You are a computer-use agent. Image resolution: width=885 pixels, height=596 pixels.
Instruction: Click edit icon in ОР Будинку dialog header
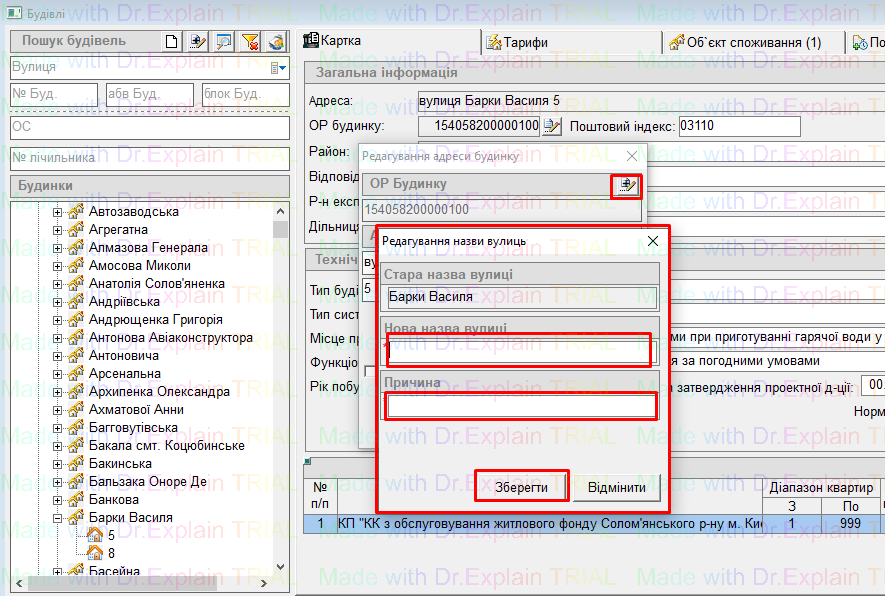click(x=627, y=185)
